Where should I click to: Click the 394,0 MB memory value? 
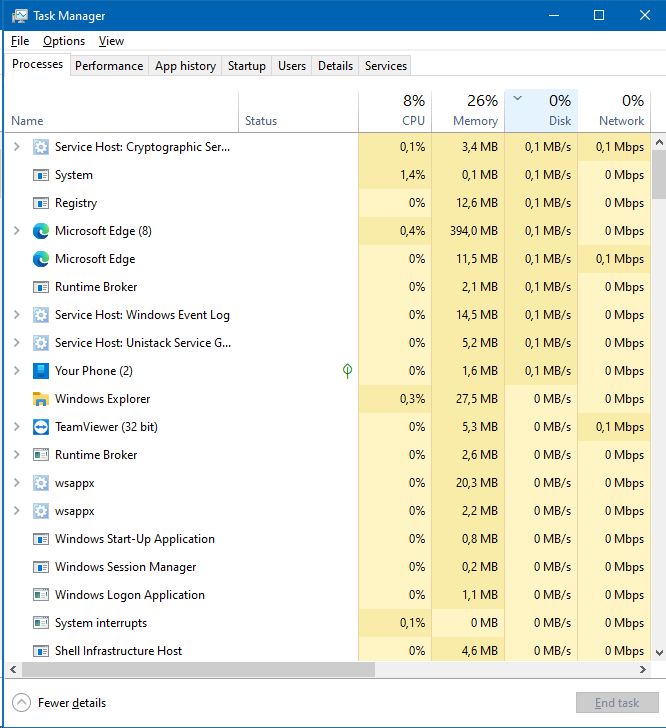click(x=474, y=231)
